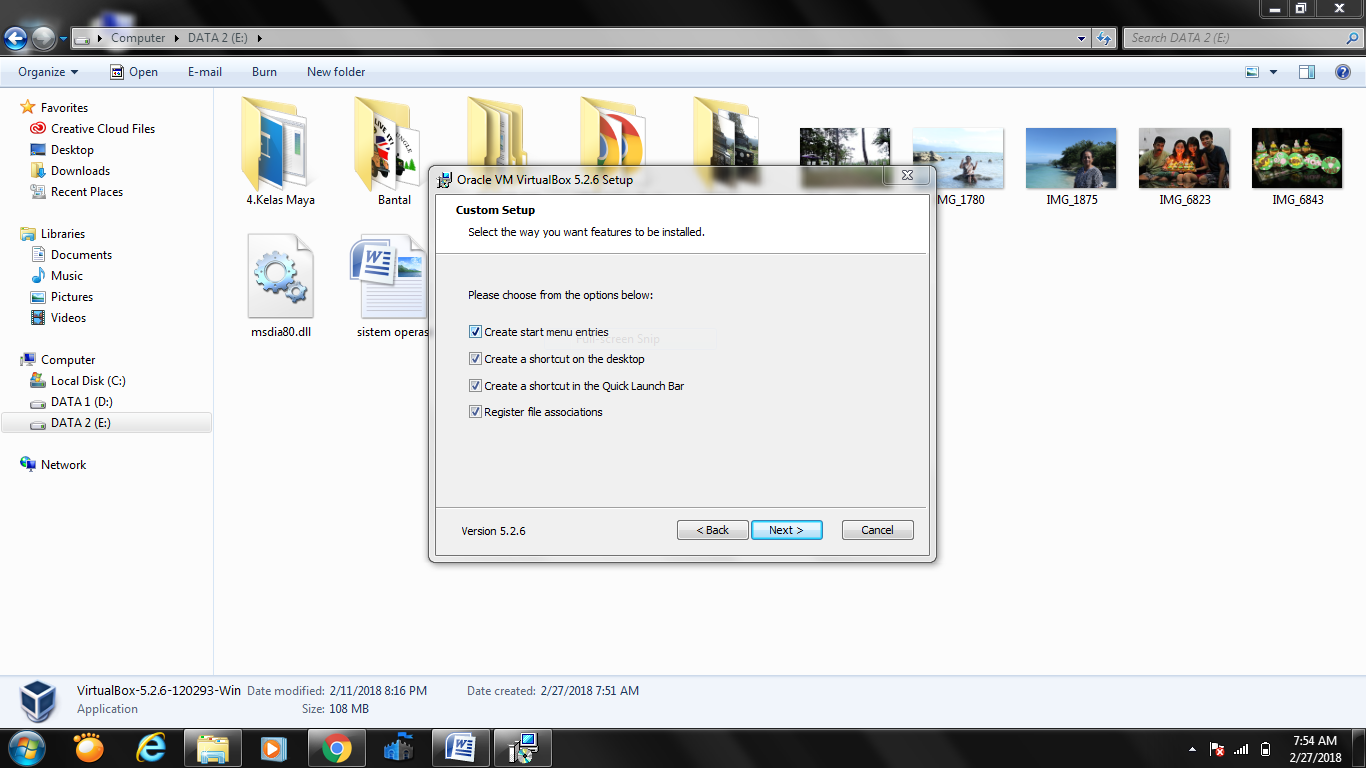This screenshot has height=768, width=1366.
Task: Click the VirtualBox installer taskbar icon
Action: (x=523, y=748)
